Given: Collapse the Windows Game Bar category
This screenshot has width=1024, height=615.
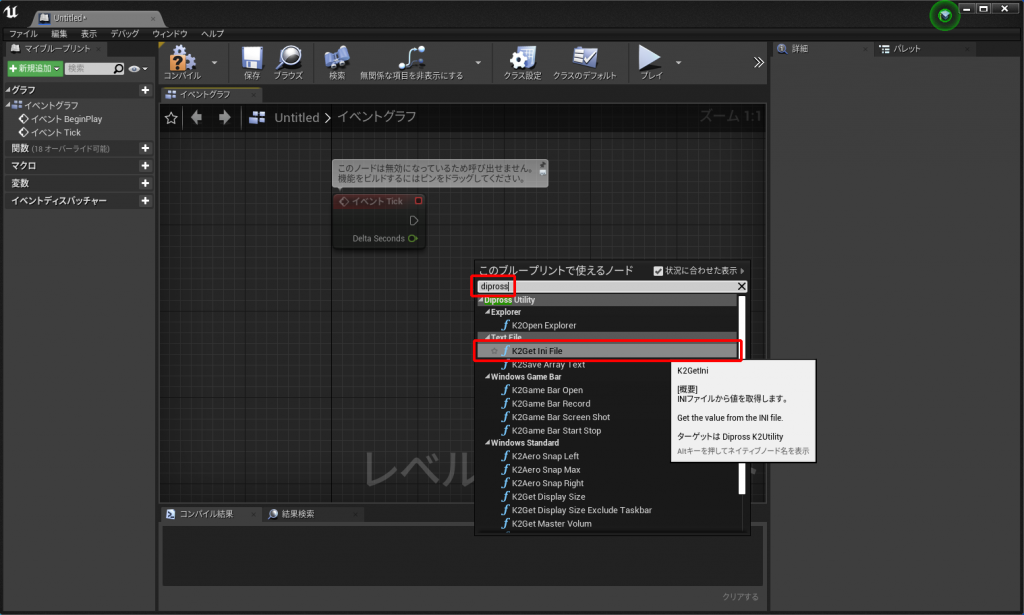Looking at the screenshot, I should click(487, 377).
